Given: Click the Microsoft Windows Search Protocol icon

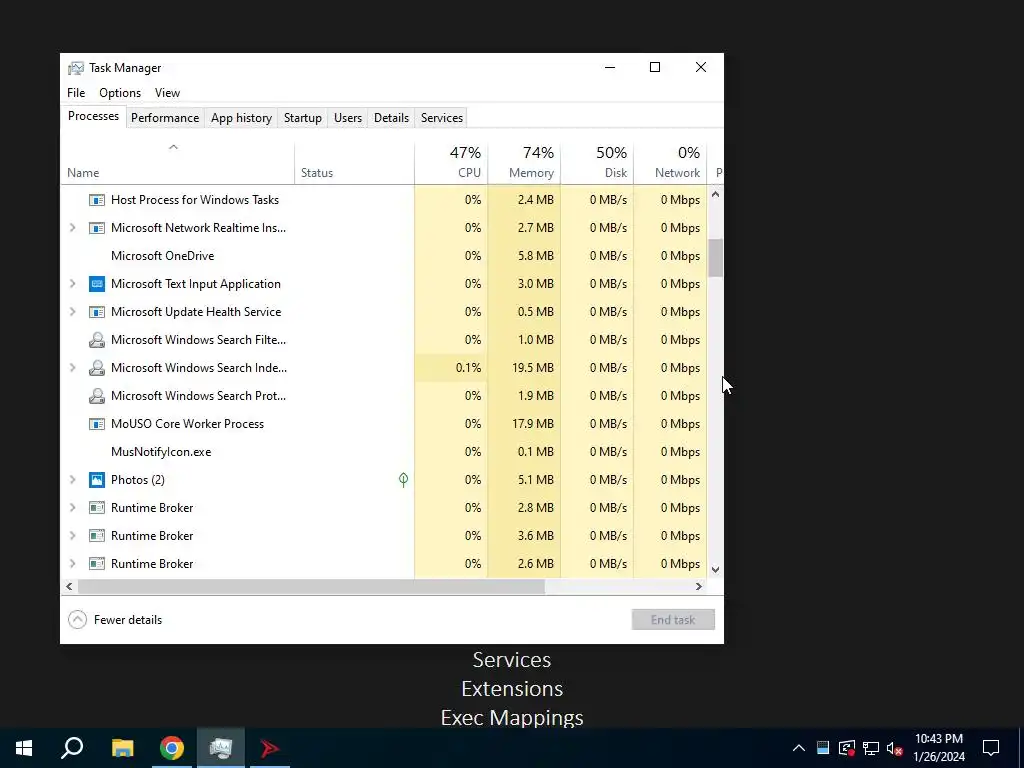Looking at the screenshot, I should (97, 396).
